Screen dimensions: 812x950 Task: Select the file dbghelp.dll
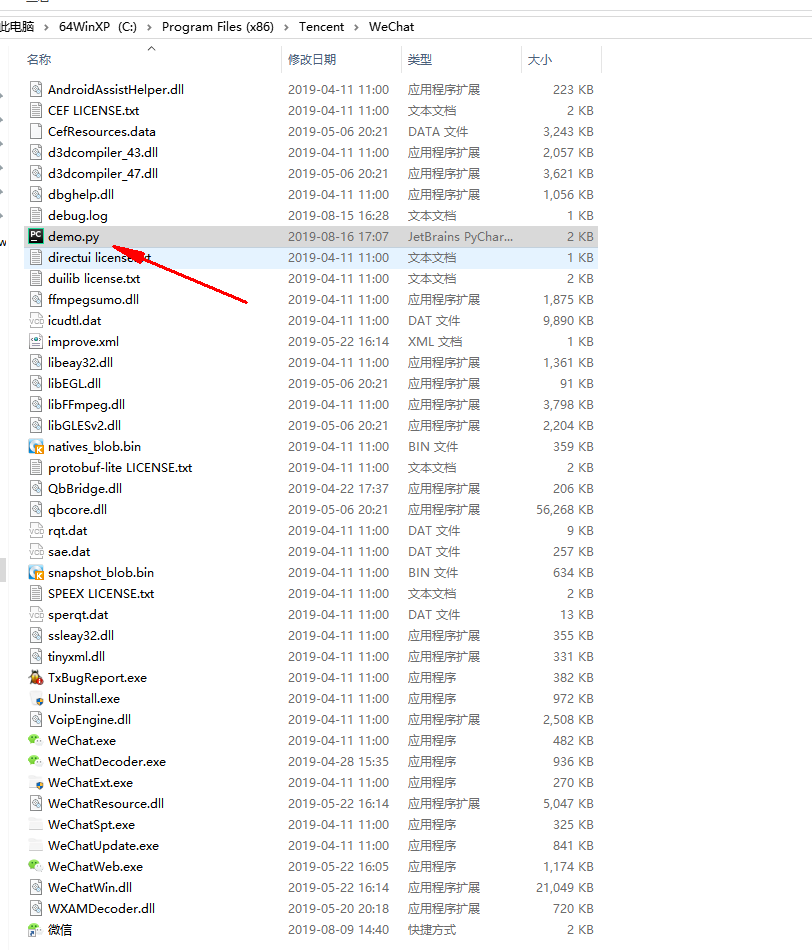click(81, 194)
